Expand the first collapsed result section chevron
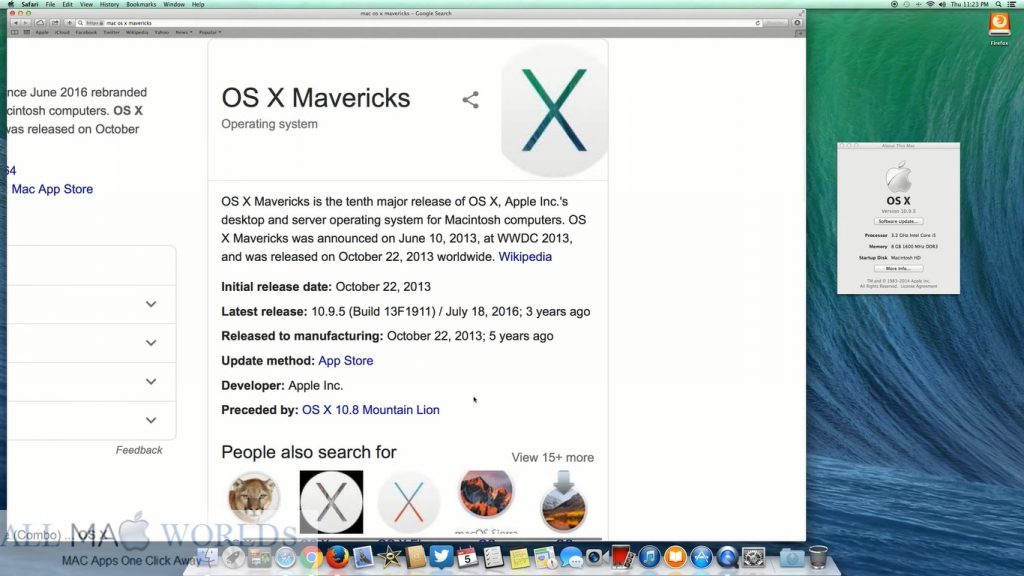 (x=151, y=304)
